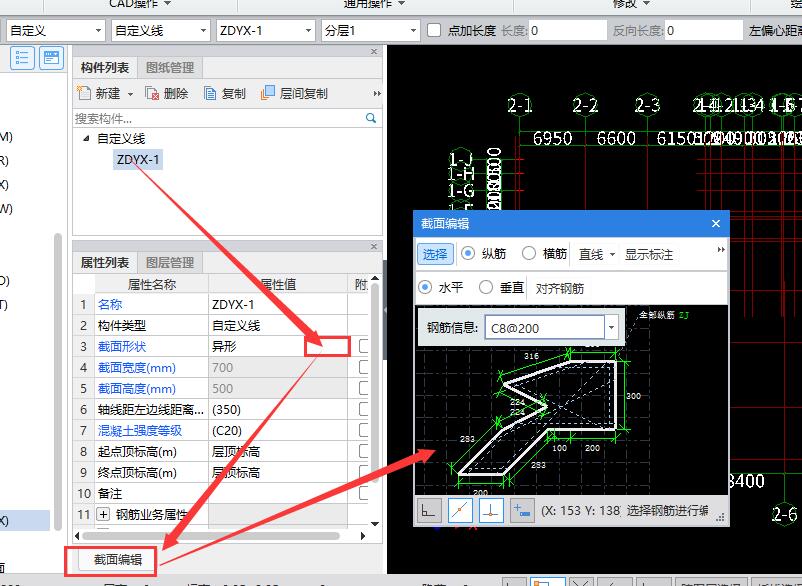Select the 纵筋 radio button

click(467, 254)
